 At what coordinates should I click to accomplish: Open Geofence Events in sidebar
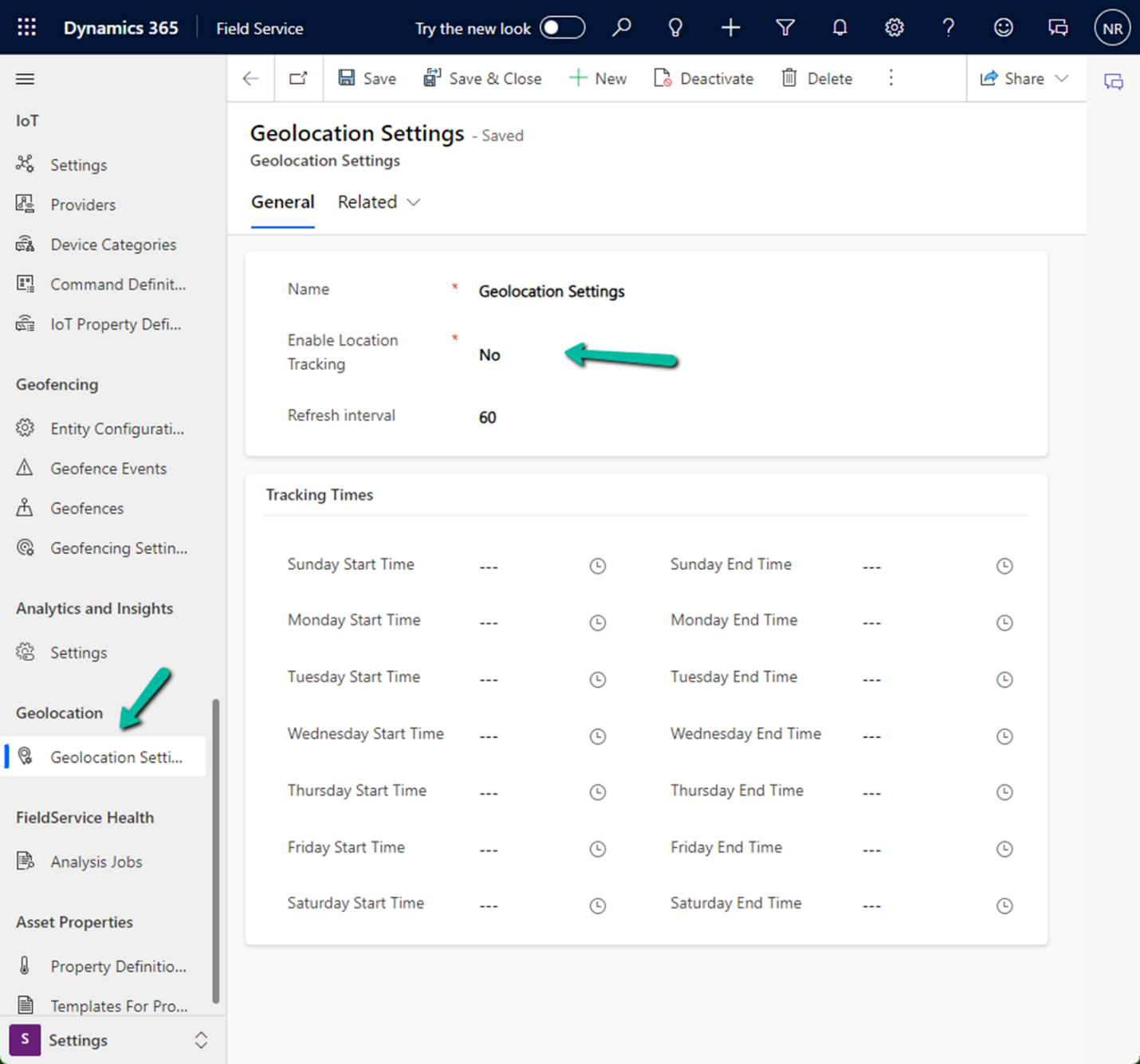tap(108, 469)
